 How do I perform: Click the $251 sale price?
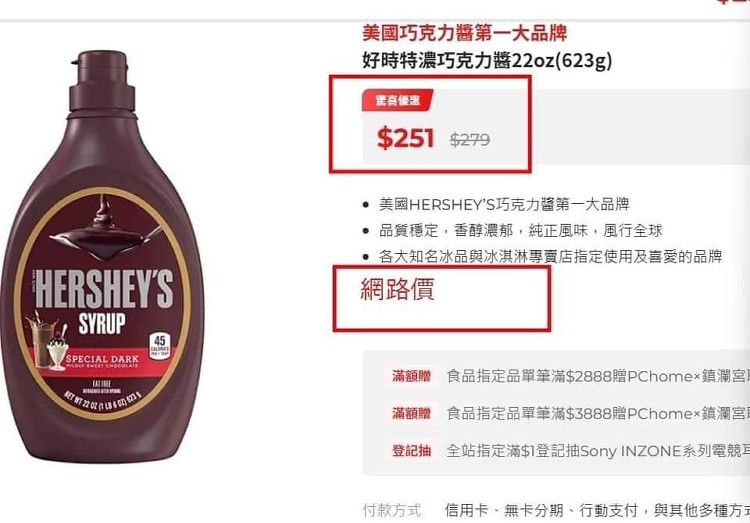[x=405, y=138]
